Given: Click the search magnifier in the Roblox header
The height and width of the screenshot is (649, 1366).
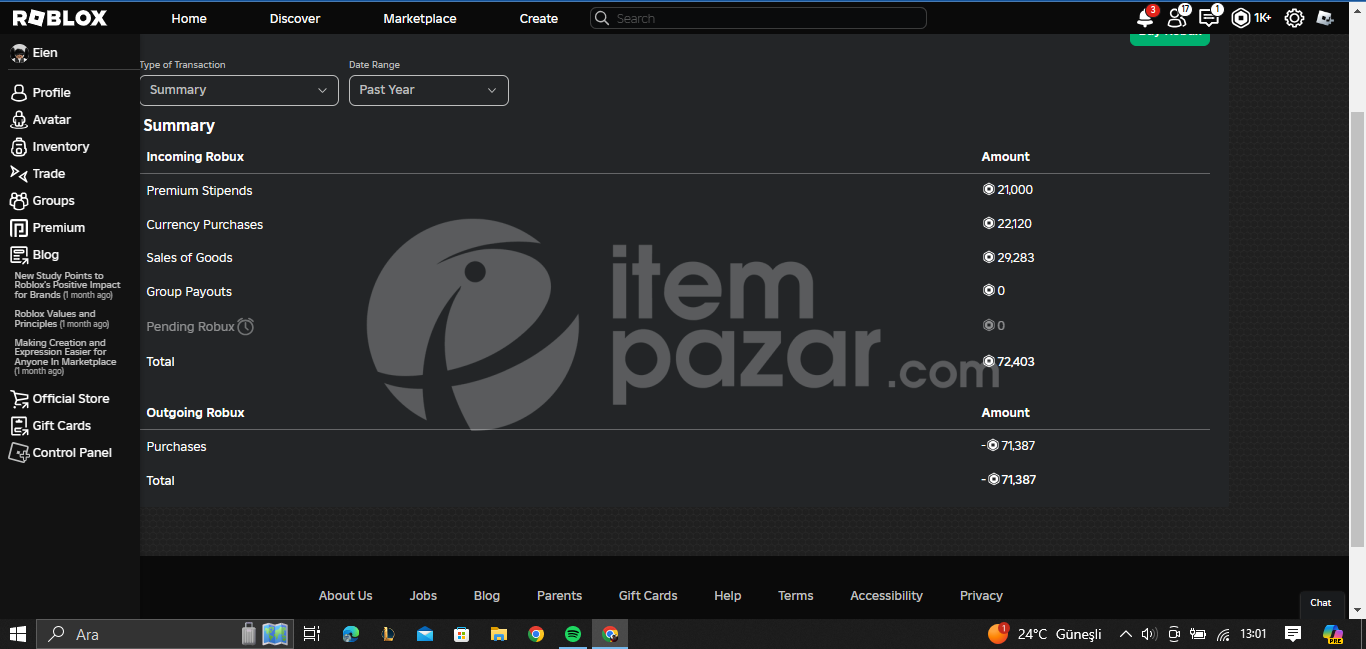Looking at the screenshot, I should tap(602, 18).
